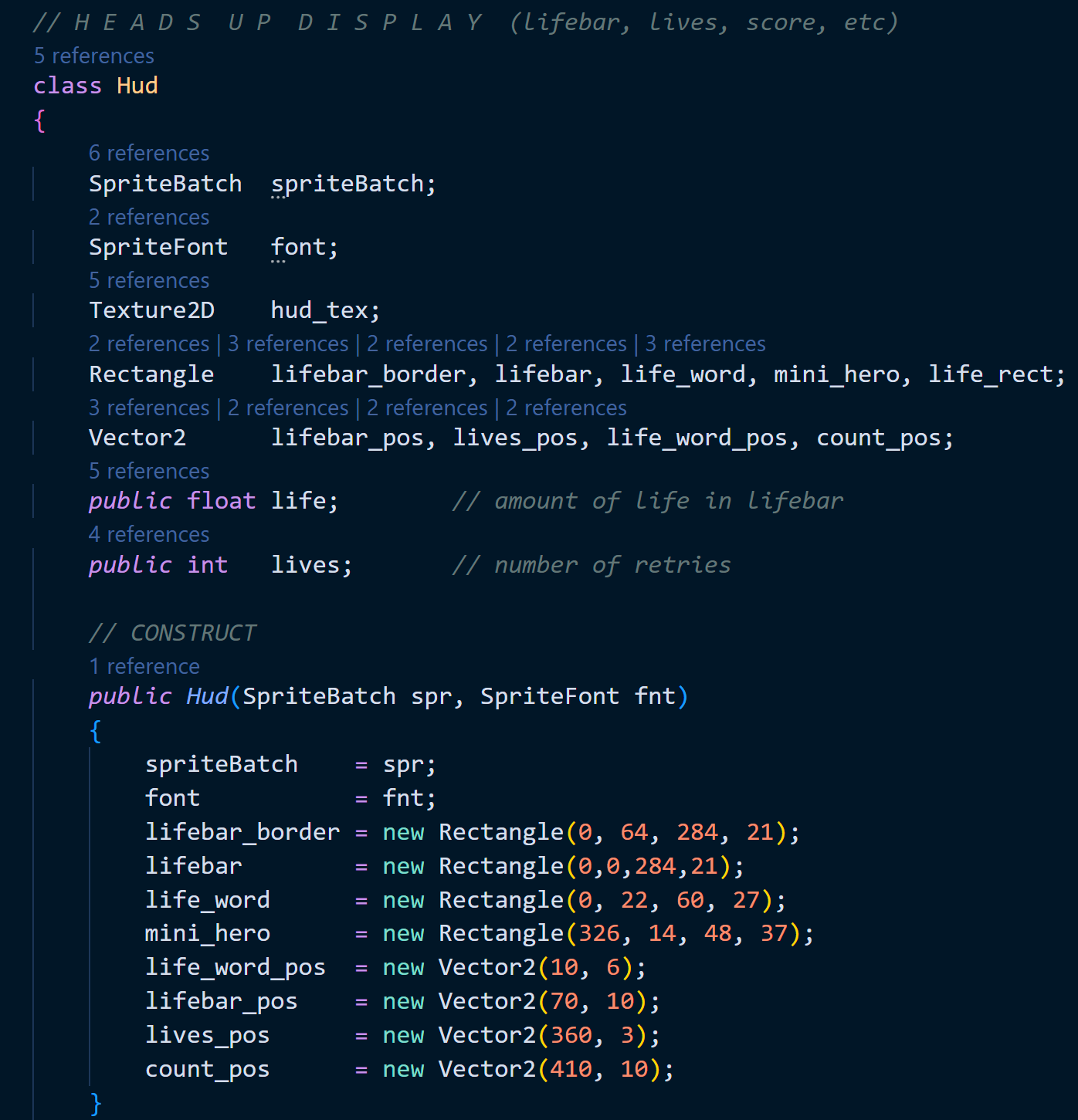Show the "2 references" lens above SpriteFont font
This screenshot has height=1120, width=1078.
[149, 217]
